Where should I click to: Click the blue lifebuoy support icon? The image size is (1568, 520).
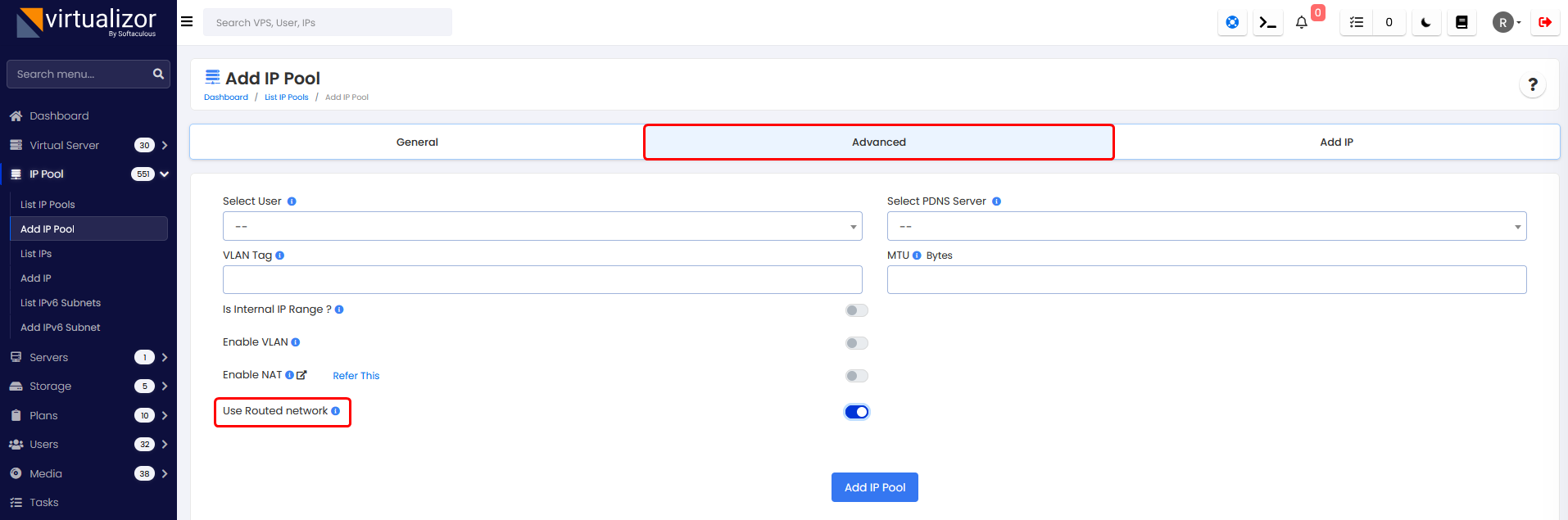pos(1232,23)
